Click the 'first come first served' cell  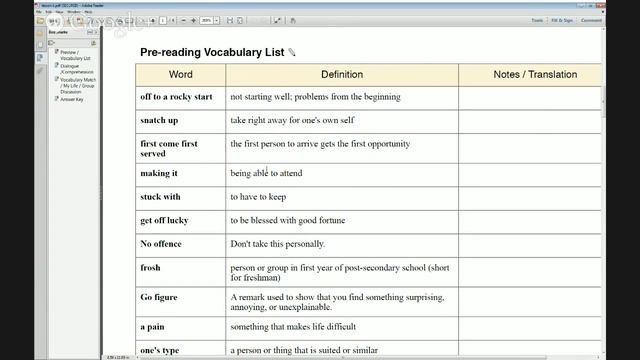[x=180, y=149]
